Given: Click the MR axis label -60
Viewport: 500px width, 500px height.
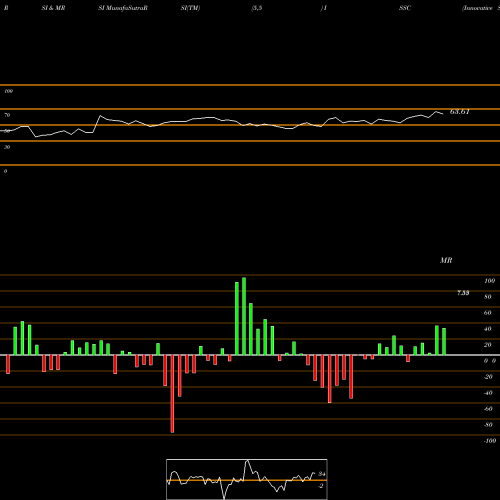Looking at the screenshot, I should click(x=488, y=409).
